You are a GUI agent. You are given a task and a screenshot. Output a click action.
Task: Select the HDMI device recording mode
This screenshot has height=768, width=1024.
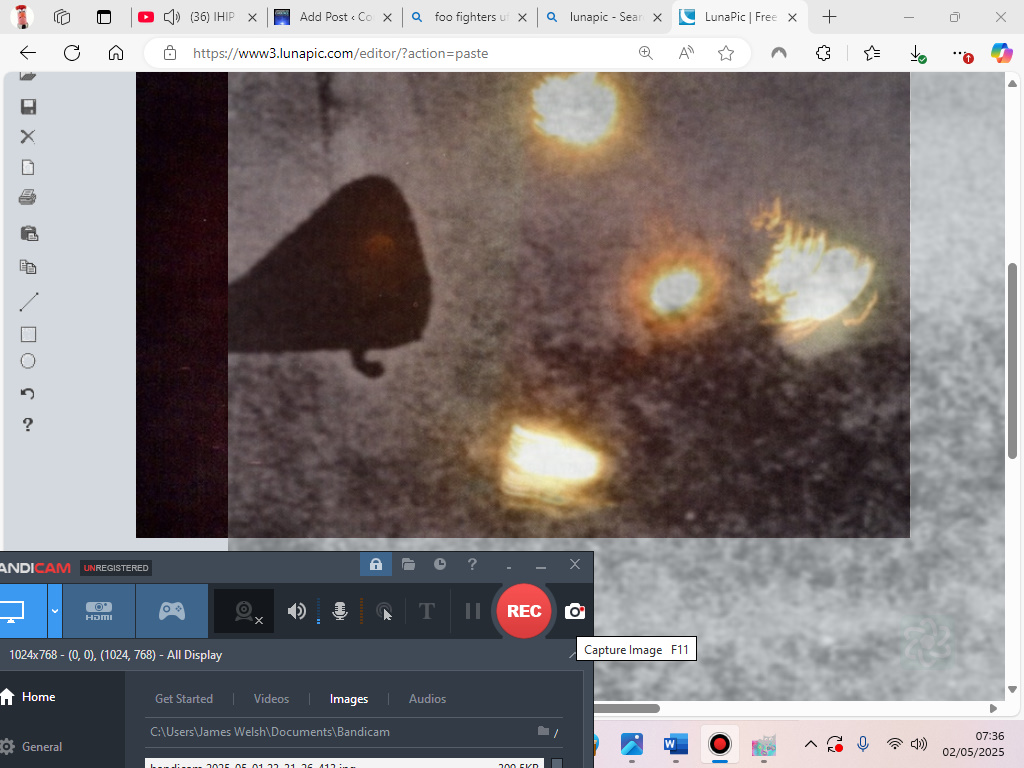pyautogui.click(x=99, y=611)
